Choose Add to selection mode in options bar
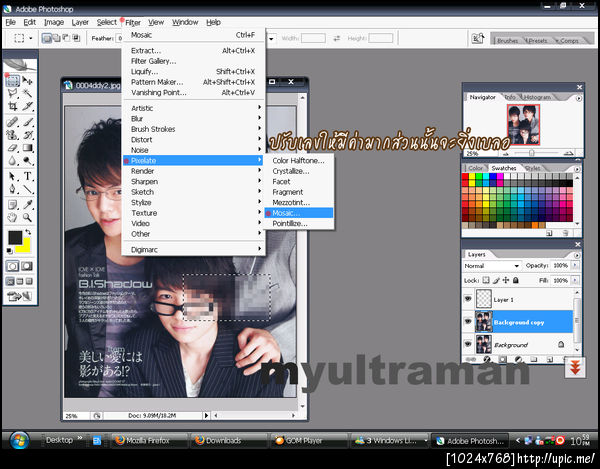Screen dimensions: 600x469 pos(57,38)
